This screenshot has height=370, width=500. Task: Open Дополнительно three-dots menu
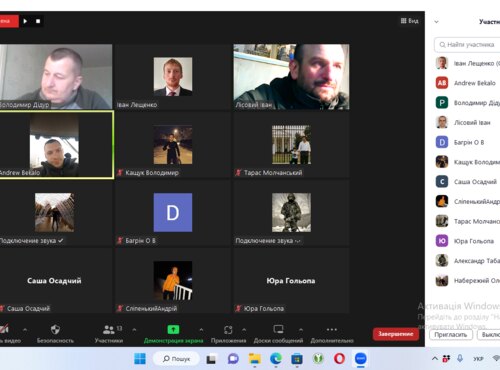click(x=332, y=329)
